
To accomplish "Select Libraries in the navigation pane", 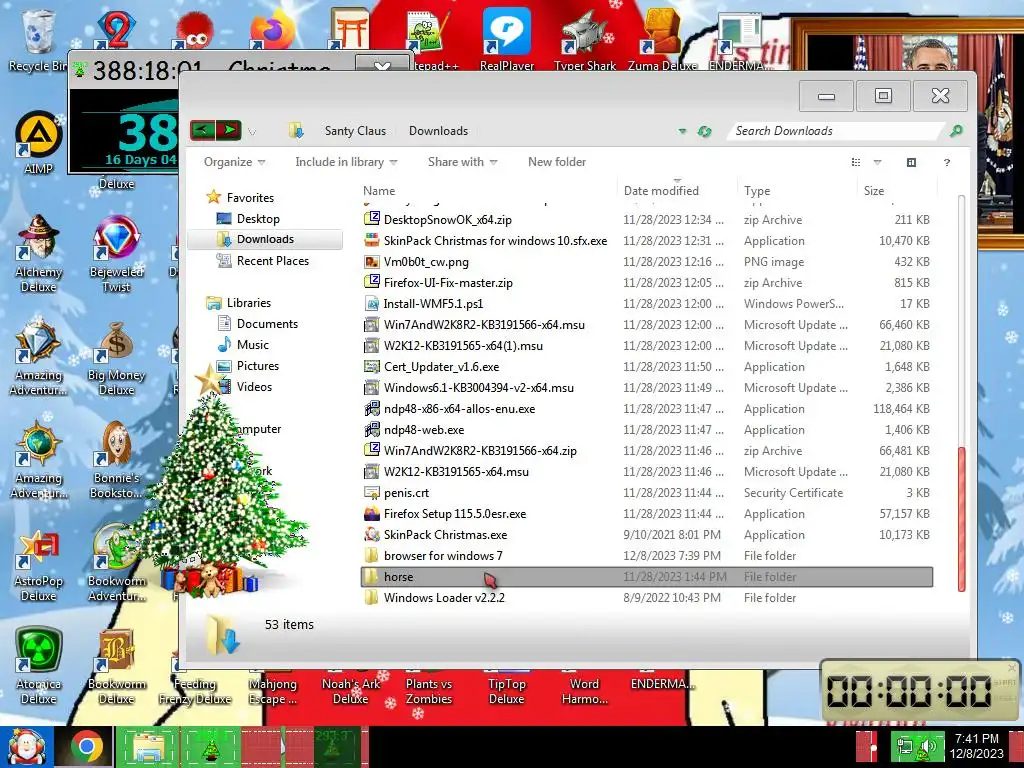I will pos(248,302).
